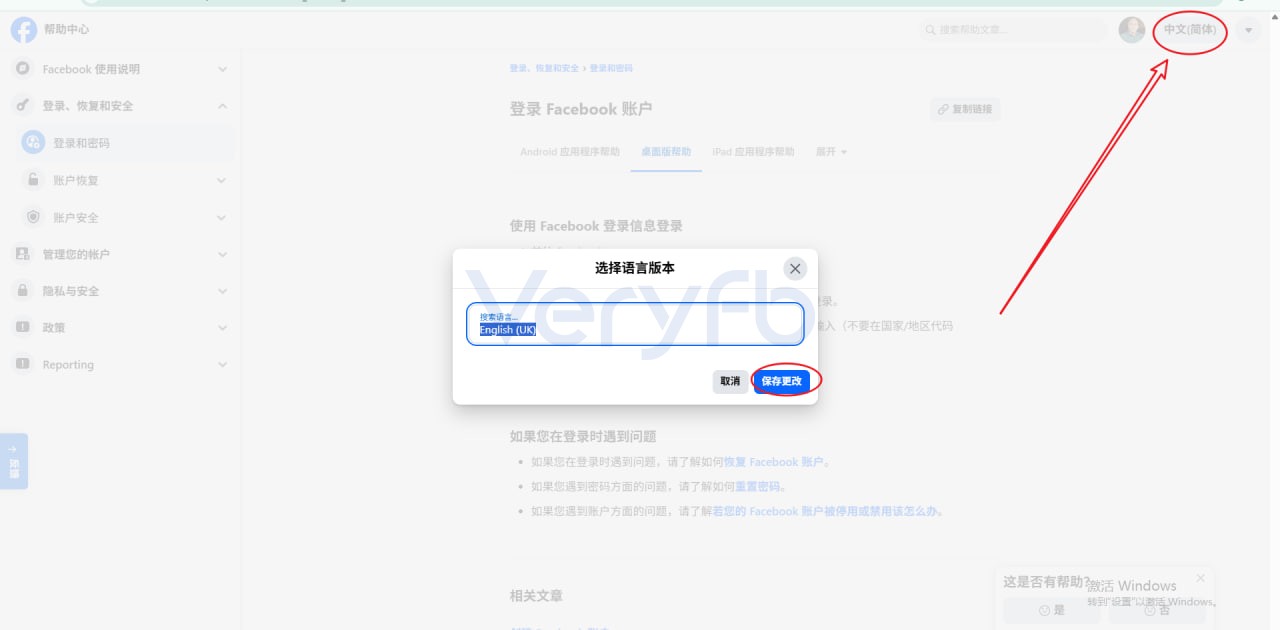Click the shield icon beside 账户安全
The height and width of the screenshot is (630, 1280).
point(33,217)
